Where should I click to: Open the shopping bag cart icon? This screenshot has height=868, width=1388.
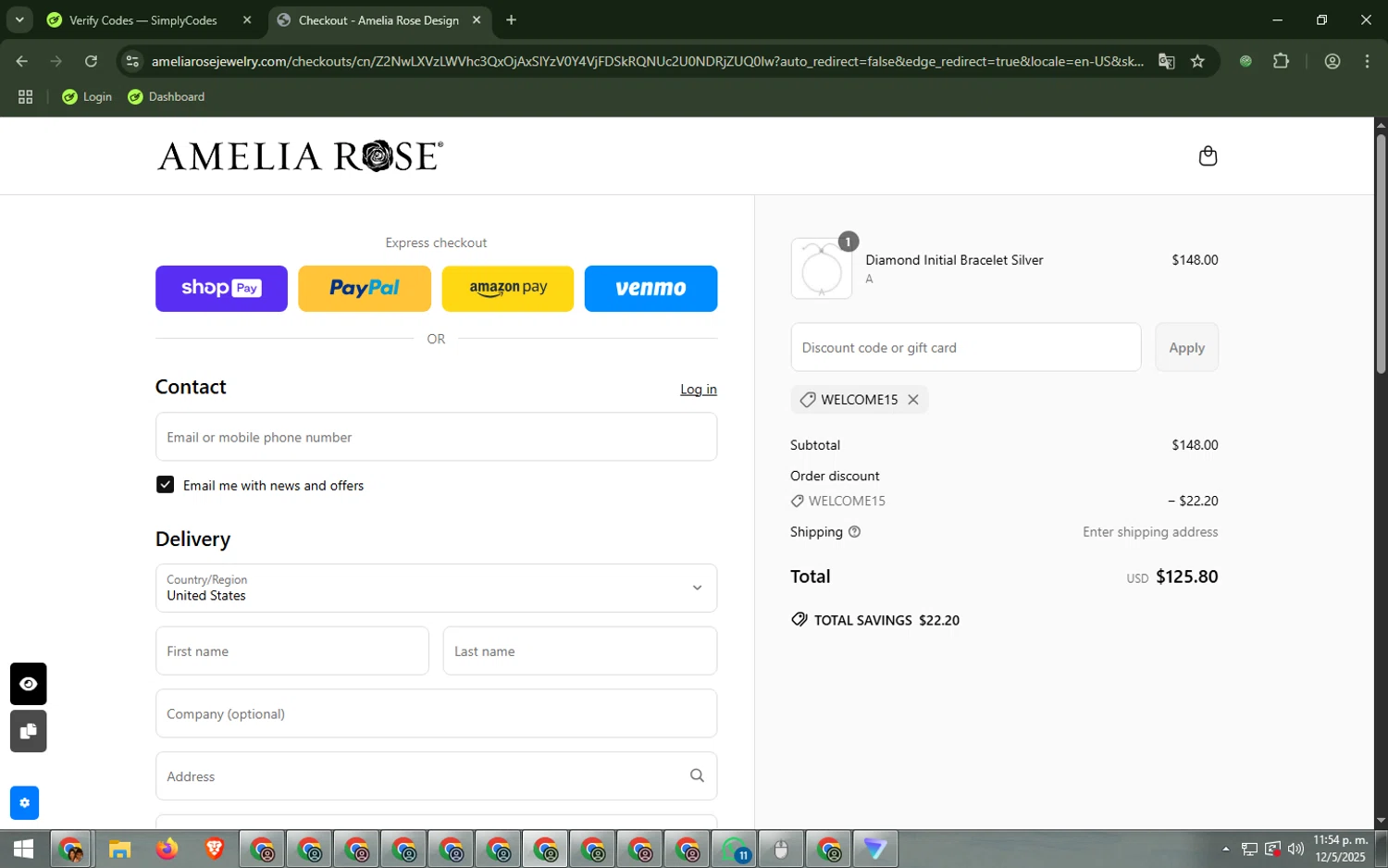(1208, 155)
